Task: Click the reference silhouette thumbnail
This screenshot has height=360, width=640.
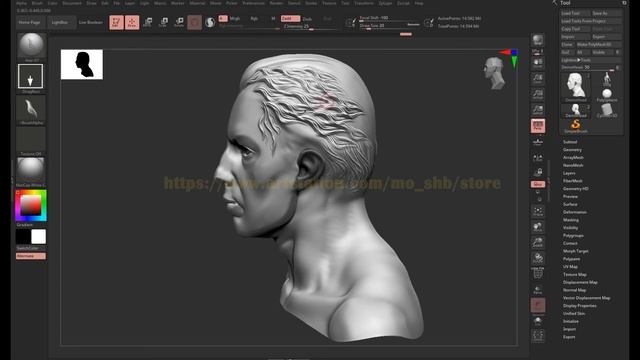Action: point(82,64)
